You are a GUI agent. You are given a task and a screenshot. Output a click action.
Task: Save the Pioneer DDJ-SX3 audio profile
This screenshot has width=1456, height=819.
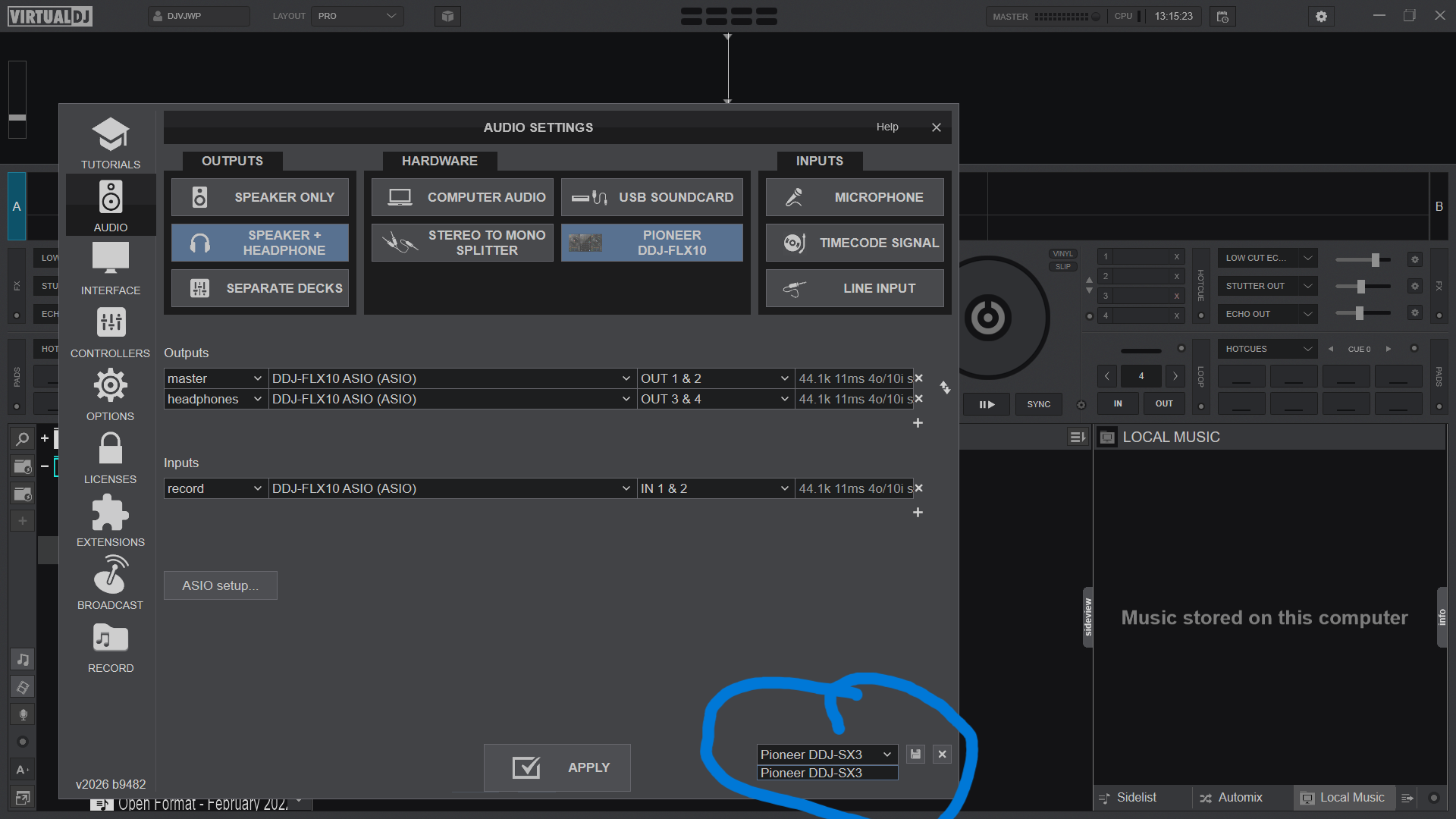pos(916,755)
